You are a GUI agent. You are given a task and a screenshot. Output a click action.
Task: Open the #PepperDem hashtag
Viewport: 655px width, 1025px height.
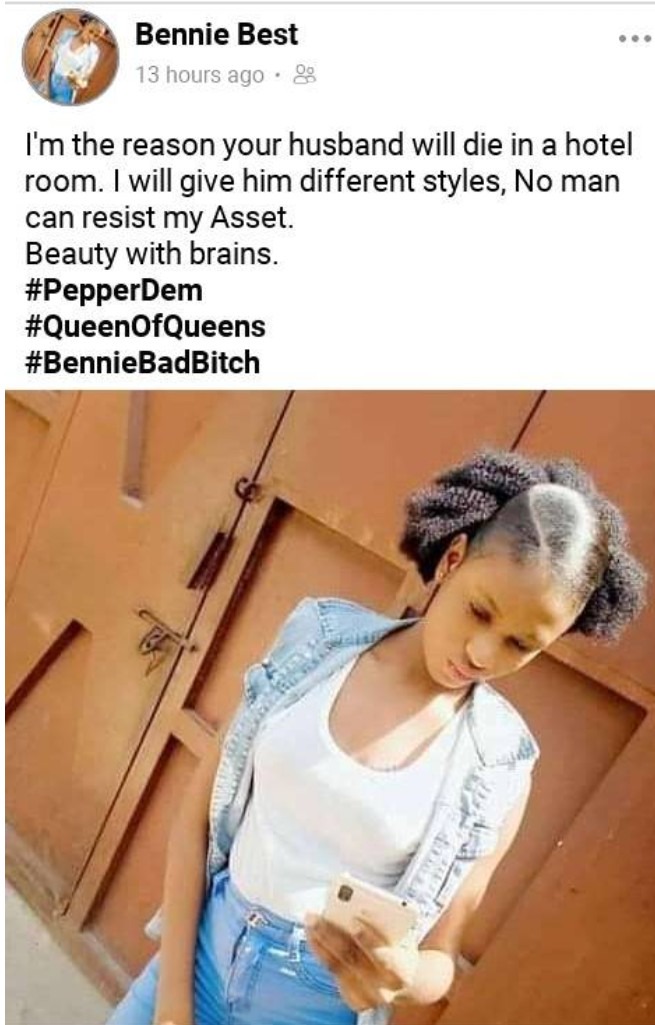[x=114, y=290]
